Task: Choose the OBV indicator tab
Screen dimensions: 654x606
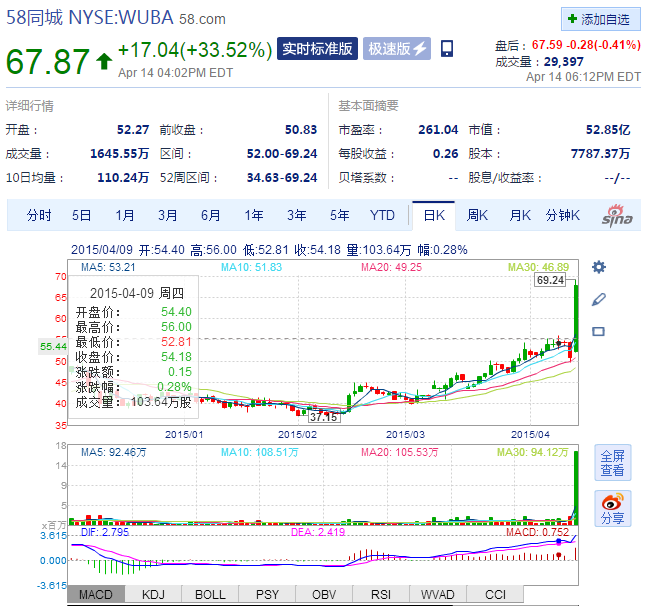Action: click(x=324, y=594)
